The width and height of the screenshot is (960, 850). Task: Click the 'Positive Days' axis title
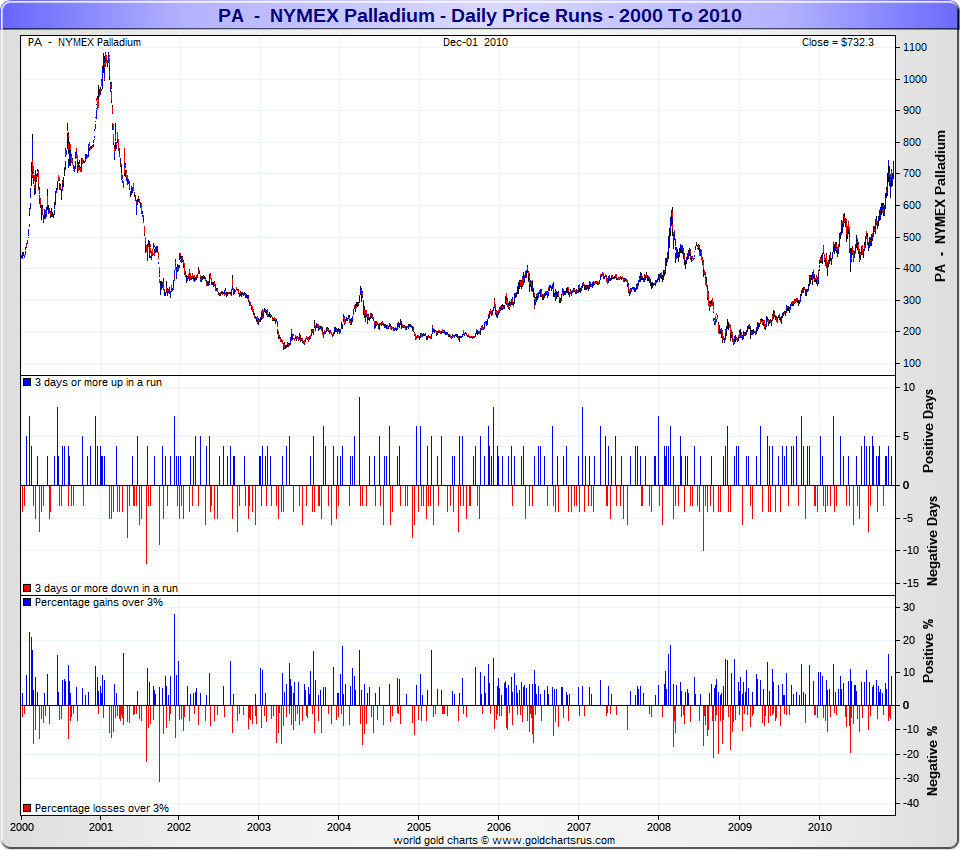(x=929, y=431)
